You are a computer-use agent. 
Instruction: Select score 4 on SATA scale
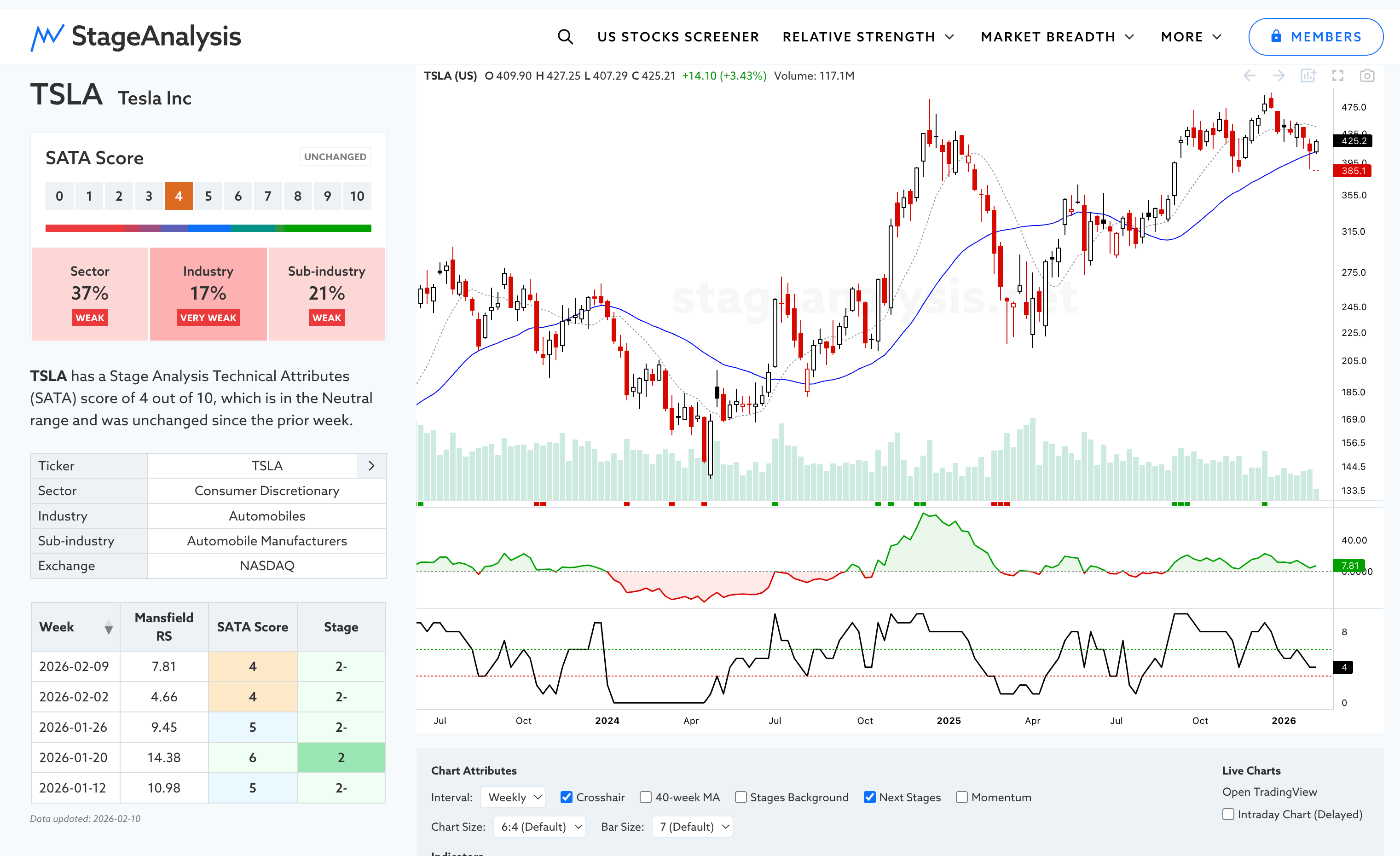179,196
